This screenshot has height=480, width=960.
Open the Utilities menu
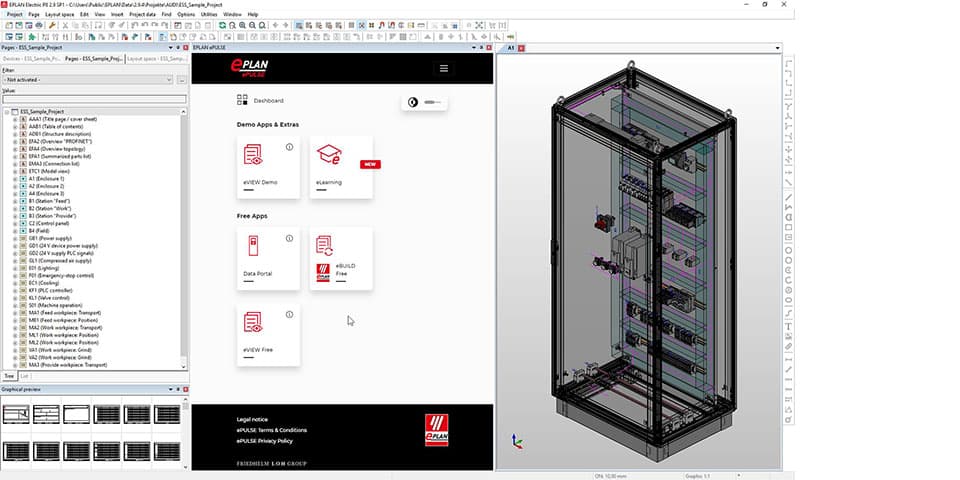tap(208, 15)
